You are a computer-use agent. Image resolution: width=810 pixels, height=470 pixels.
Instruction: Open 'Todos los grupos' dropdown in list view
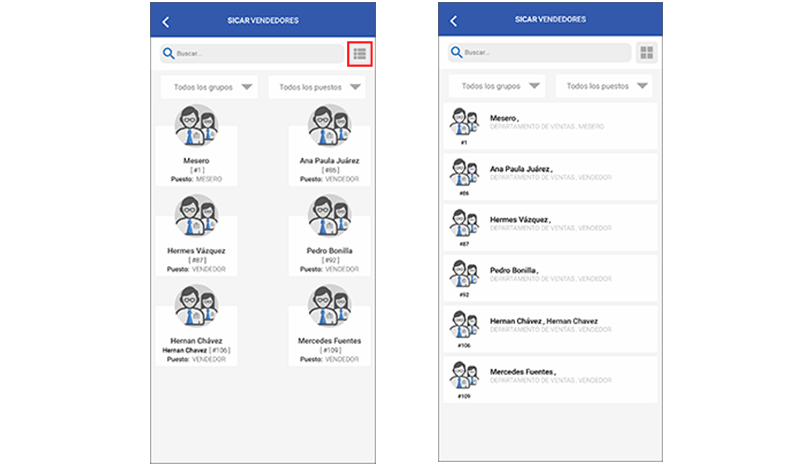(x=496, y=86)
